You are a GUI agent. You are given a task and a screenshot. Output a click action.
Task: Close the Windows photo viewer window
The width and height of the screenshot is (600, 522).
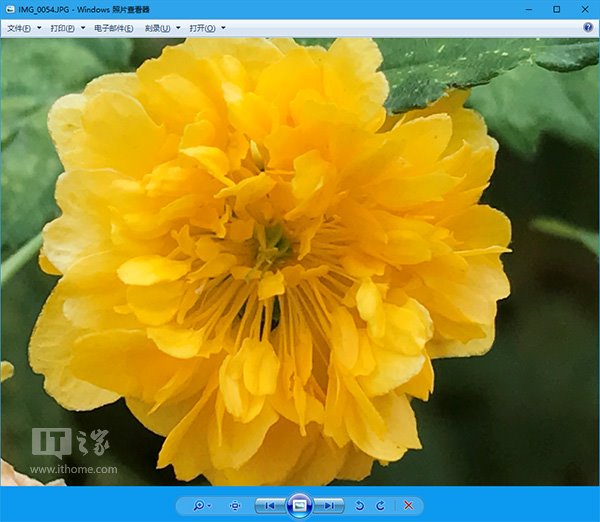584,9
